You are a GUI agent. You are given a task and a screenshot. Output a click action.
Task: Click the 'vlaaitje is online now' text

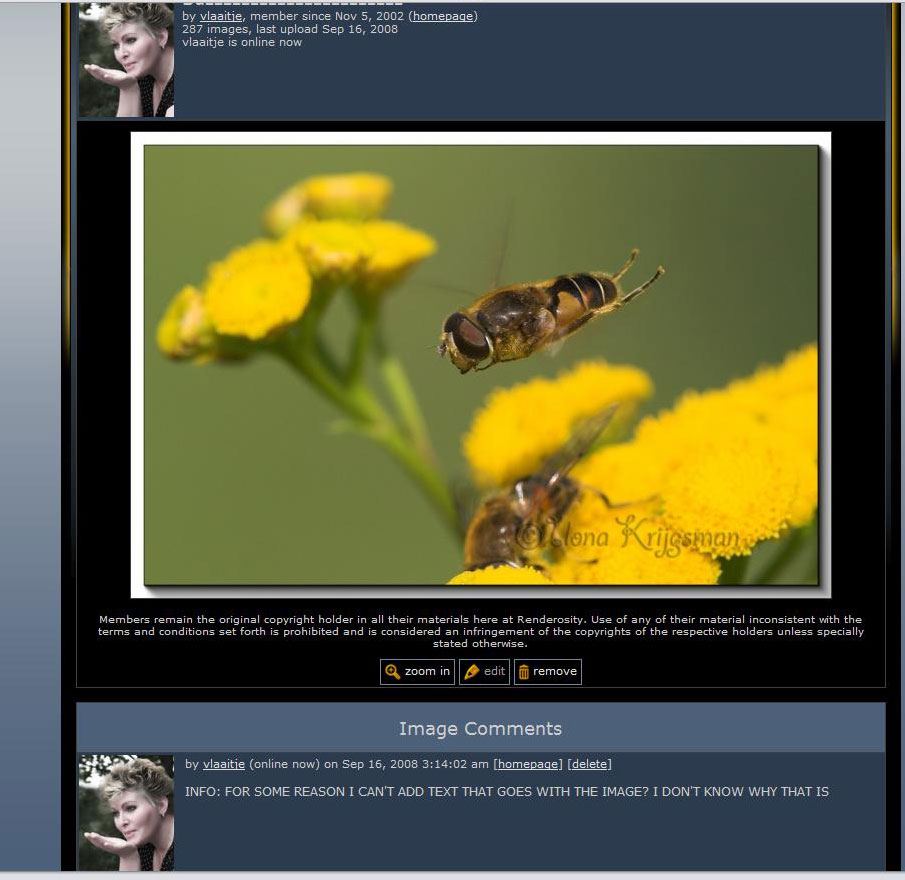tap(242, 42)
